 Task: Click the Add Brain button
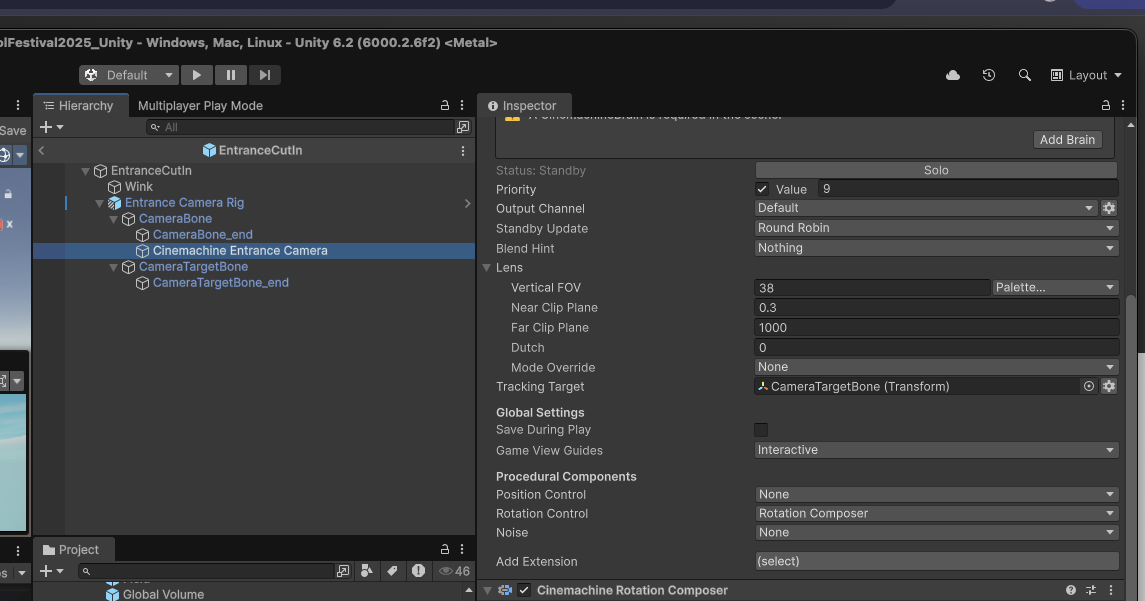point(1067,139)
